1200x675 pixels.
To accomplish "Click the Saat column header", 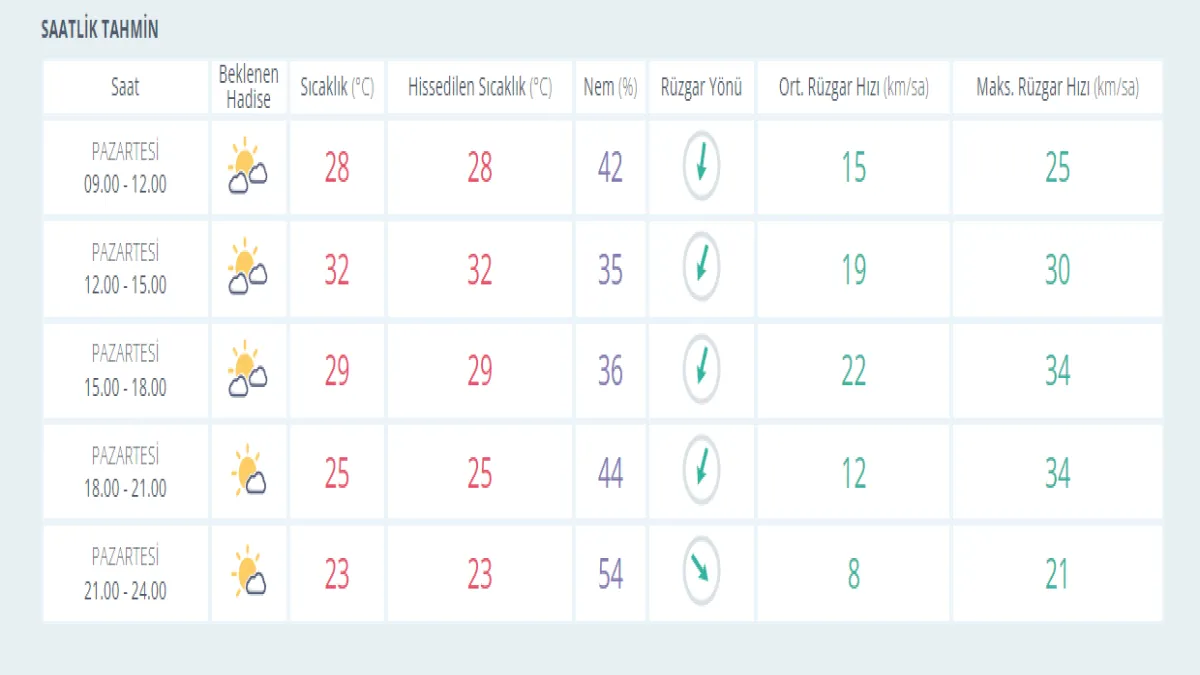I will point(125,87).
